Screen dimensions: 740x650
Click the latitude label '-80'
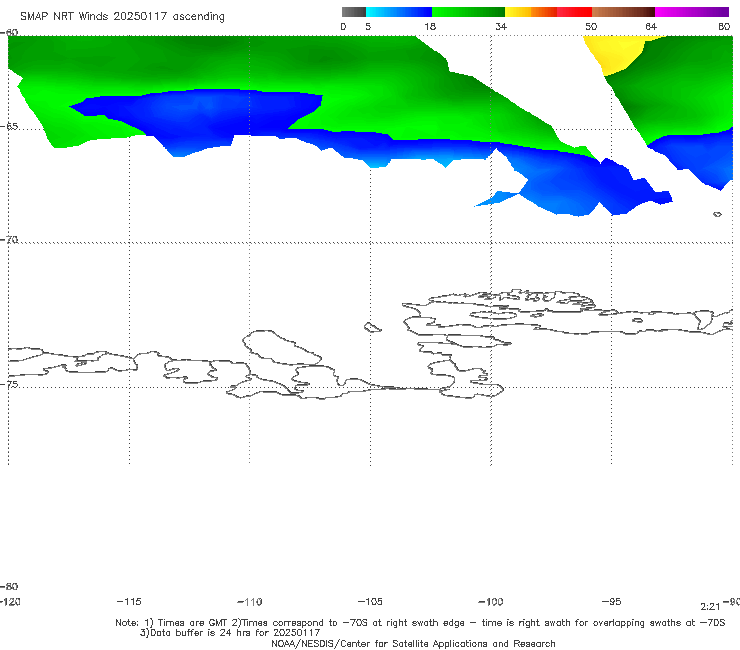tap(9, 586)
